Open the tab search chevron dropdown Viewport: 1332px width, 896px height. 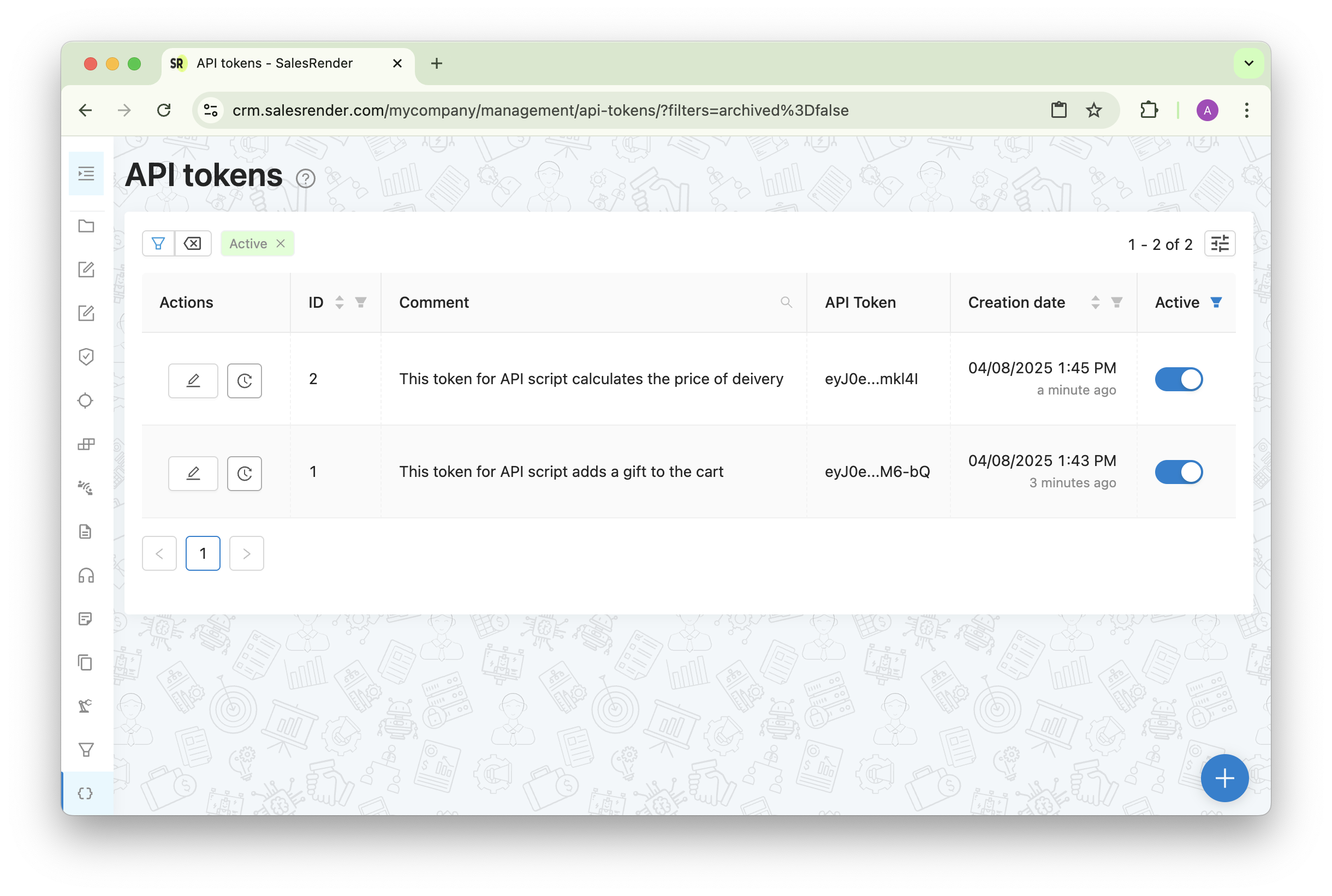[x=1249, y=63]
